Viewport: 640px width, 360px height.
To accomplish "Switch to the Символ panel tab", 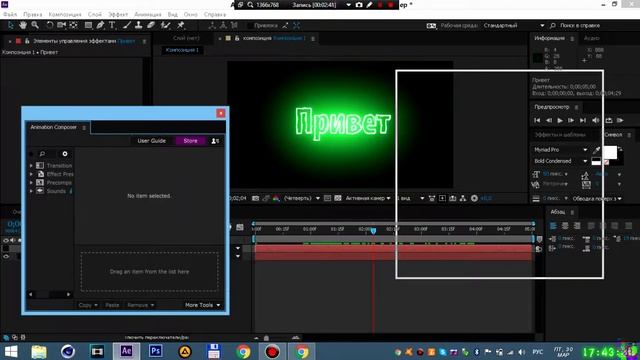I will 613,135.
